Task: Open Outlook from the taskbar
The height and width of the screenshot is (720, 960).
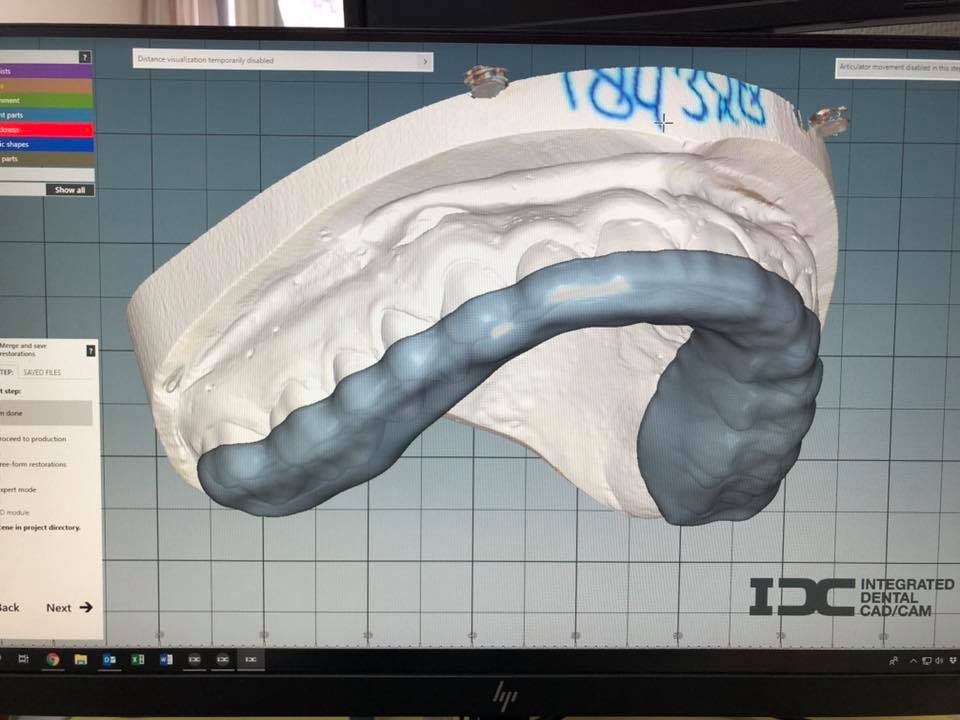Action: 110,660
